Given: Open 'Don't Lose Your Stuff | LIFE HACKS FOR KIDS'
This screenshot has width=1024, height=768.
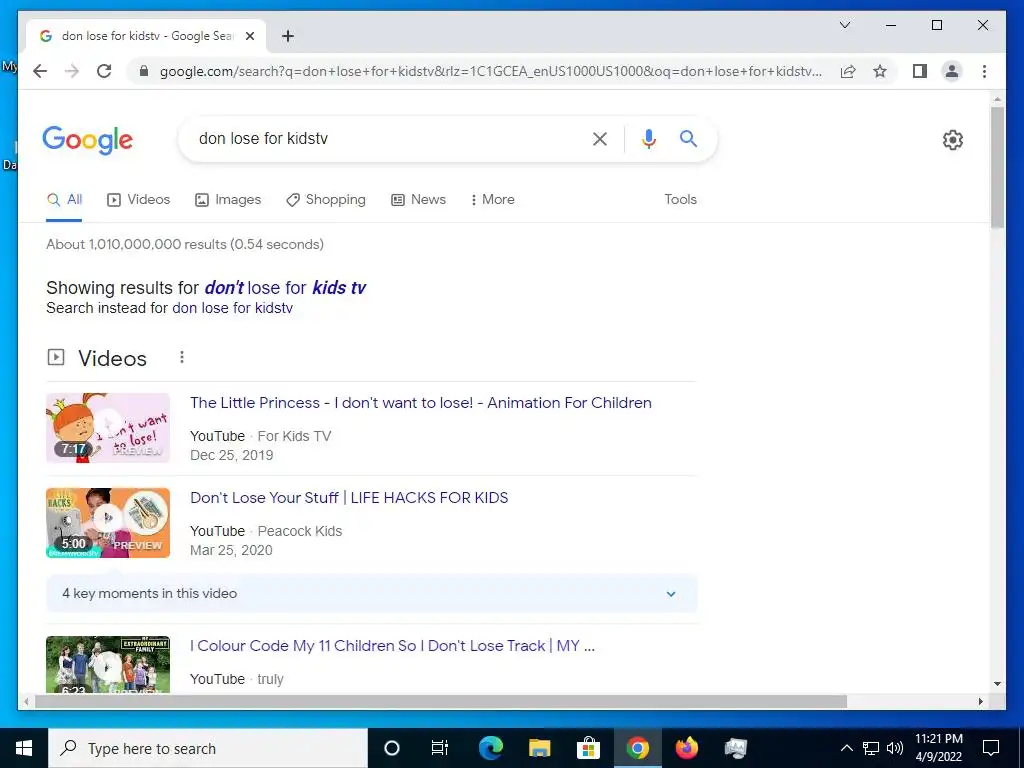Looking at the screenshot, I should pyautogui.click(x=349, y=498).
